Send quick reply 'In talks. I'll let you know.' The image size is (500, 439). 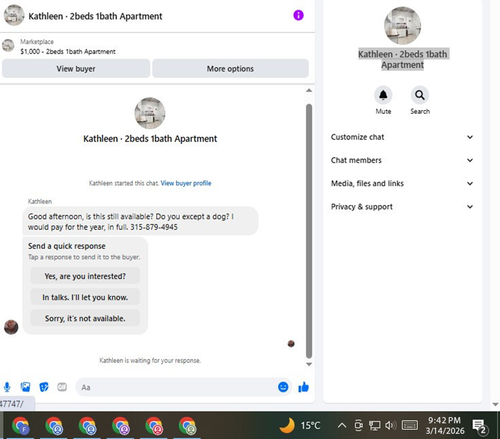coord(85,297)
